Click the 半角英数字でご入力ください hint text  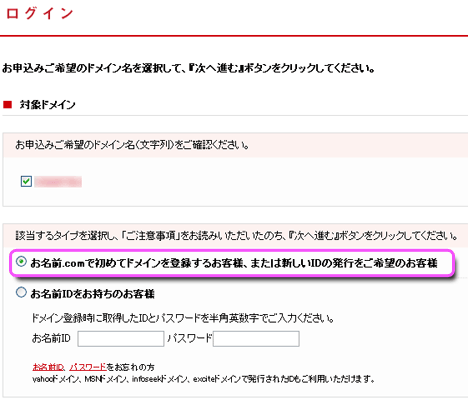point(183,318)
